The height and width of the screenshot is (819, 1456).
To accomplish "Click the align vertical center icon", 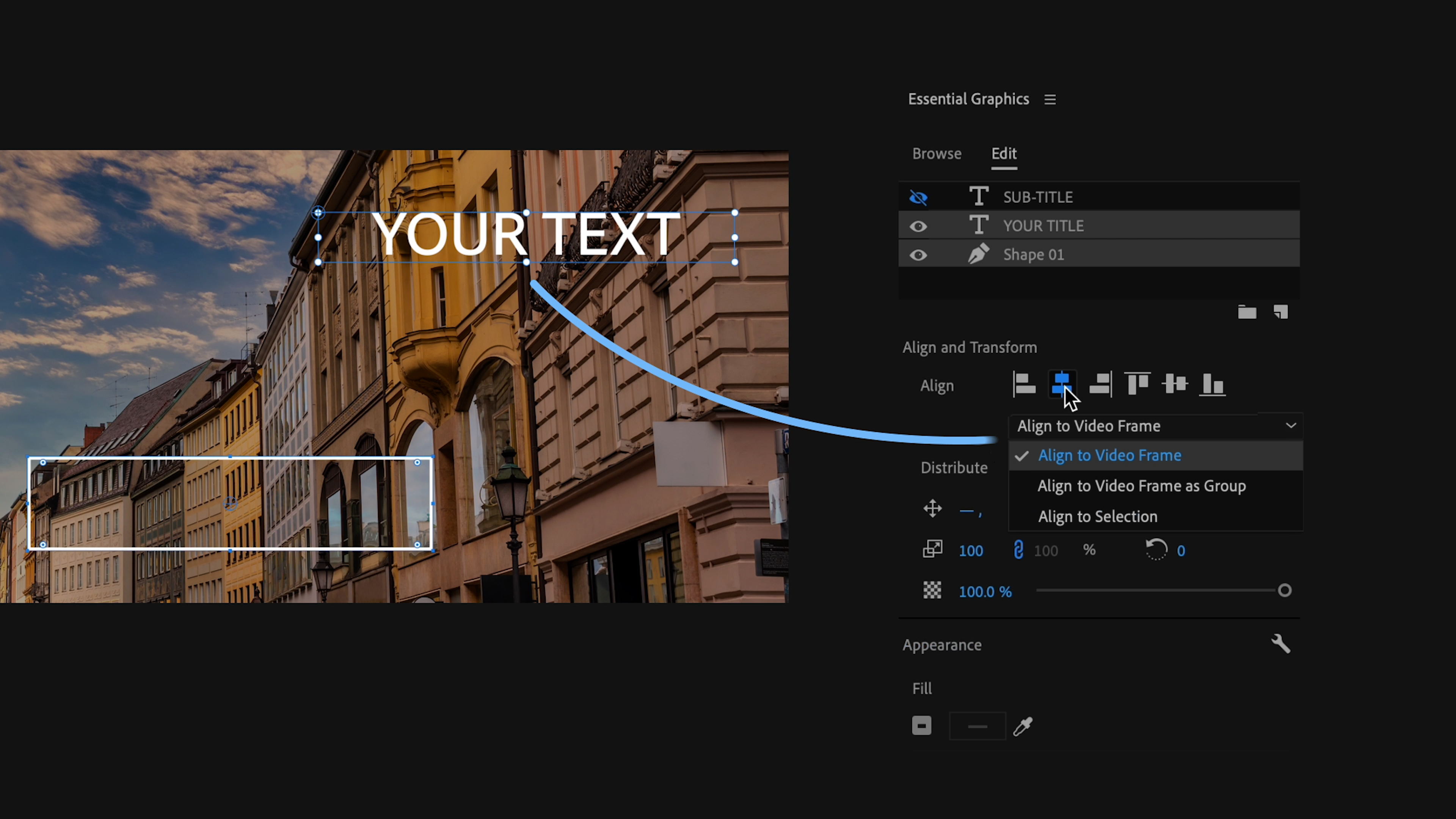I will pyautogui.click(x=1175, y=384).
